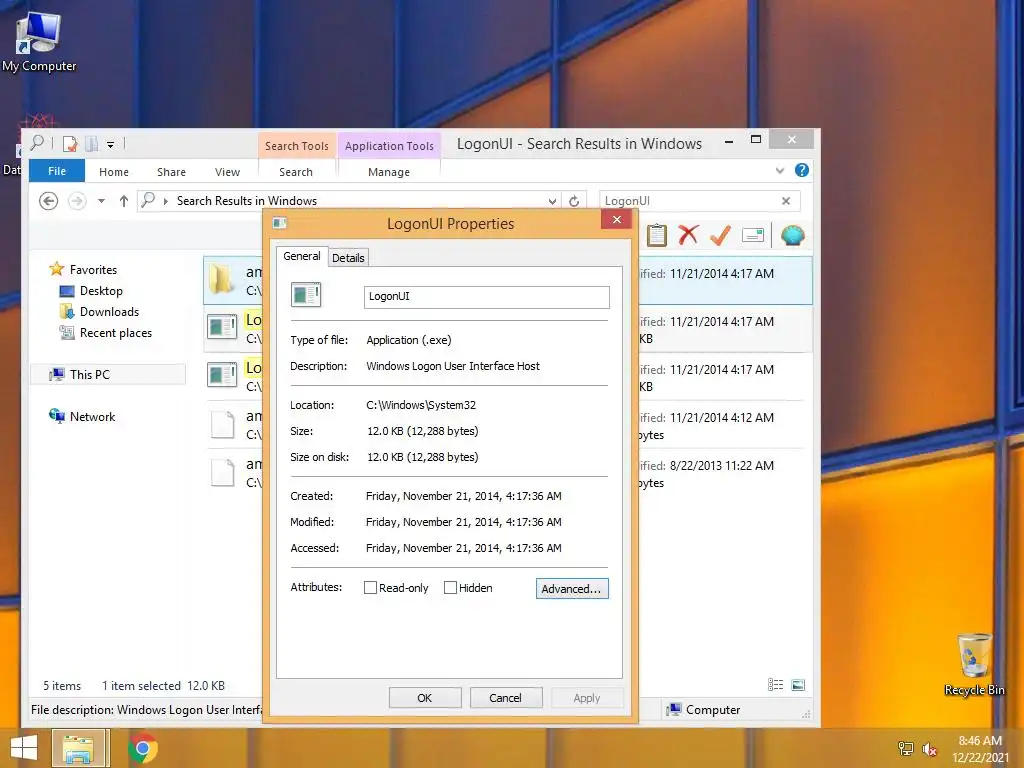This screenshot has height=768, width=1024.
Task: Open the Manage ribbon tab
Action: [389, 172]
